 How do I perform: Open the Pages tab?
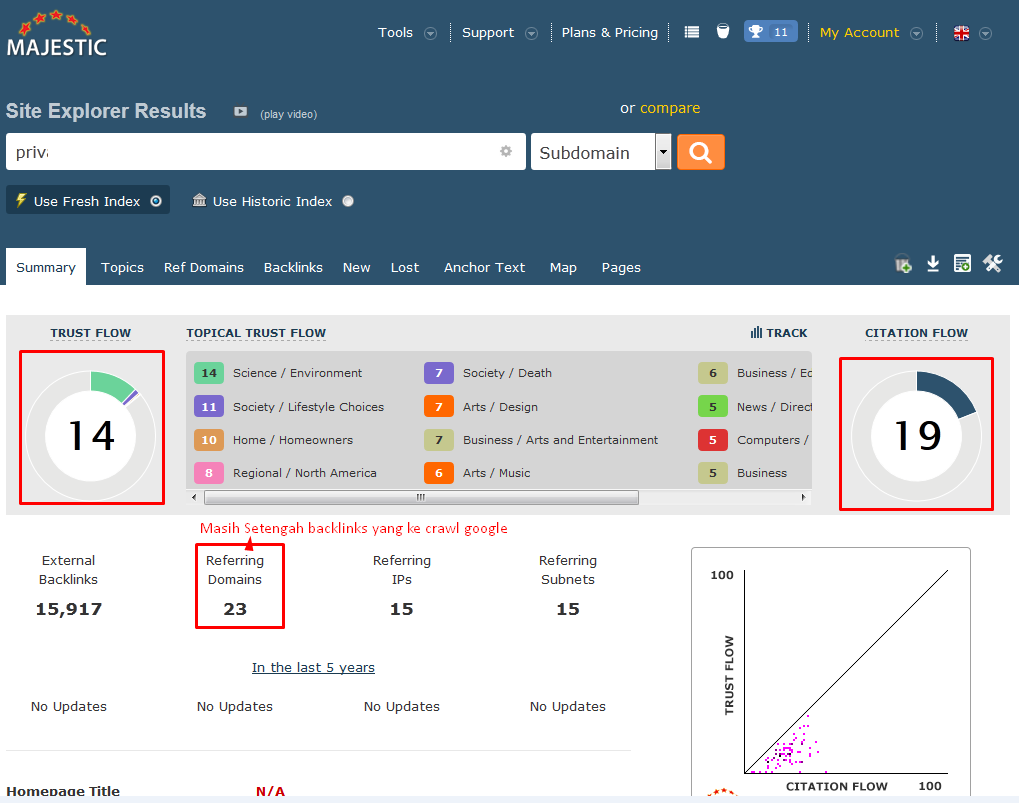pos(621,268)
